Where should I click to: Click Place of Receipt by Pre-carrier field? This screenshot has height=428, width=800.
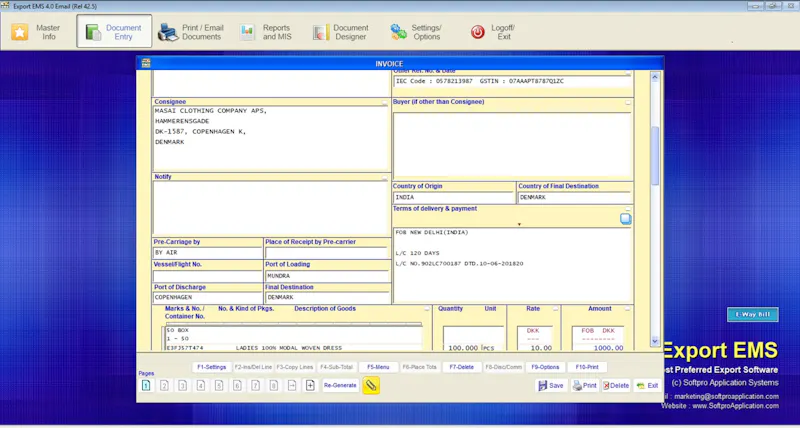pos(327,253)
